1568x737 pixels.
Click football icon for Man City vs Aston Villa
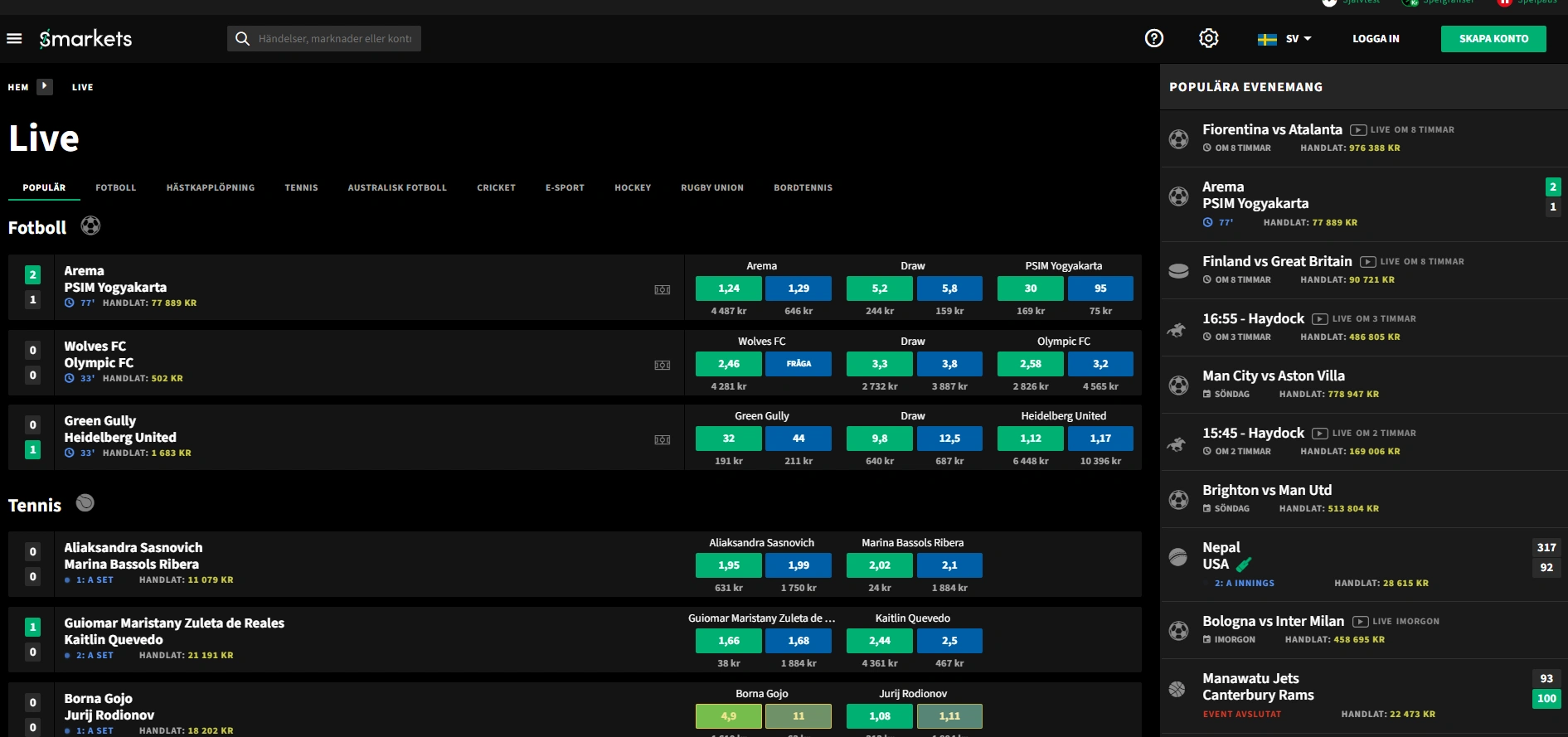click(x=1178, y=385)
